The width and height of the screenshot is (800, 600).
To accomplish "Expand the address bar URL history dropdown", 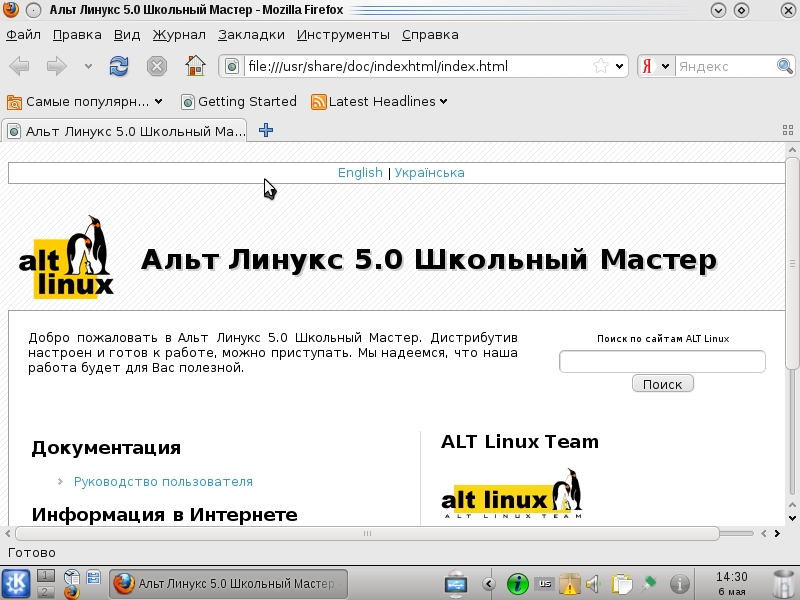I will click(619, 66).
